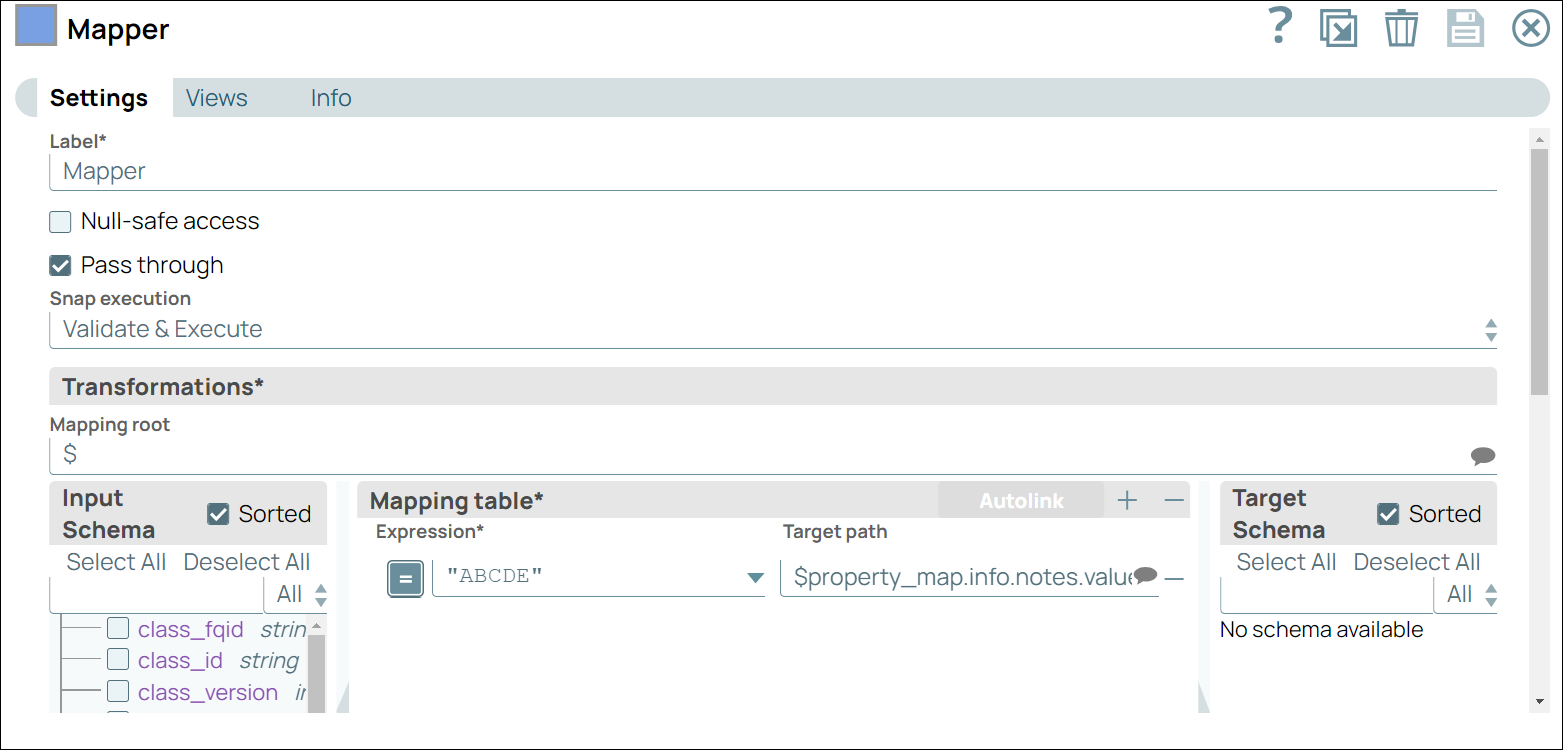Save the snap settings with the disk icon

(1465, 27)
